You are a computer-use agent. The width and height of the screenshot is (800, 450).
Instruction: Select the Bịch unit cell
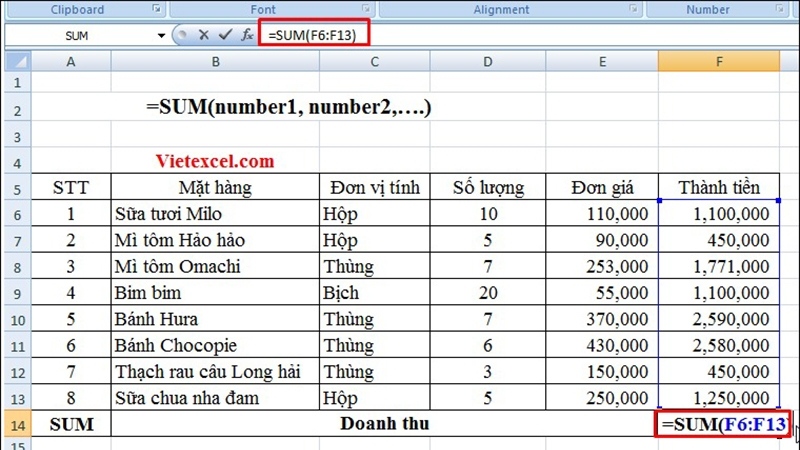[374, 292]
